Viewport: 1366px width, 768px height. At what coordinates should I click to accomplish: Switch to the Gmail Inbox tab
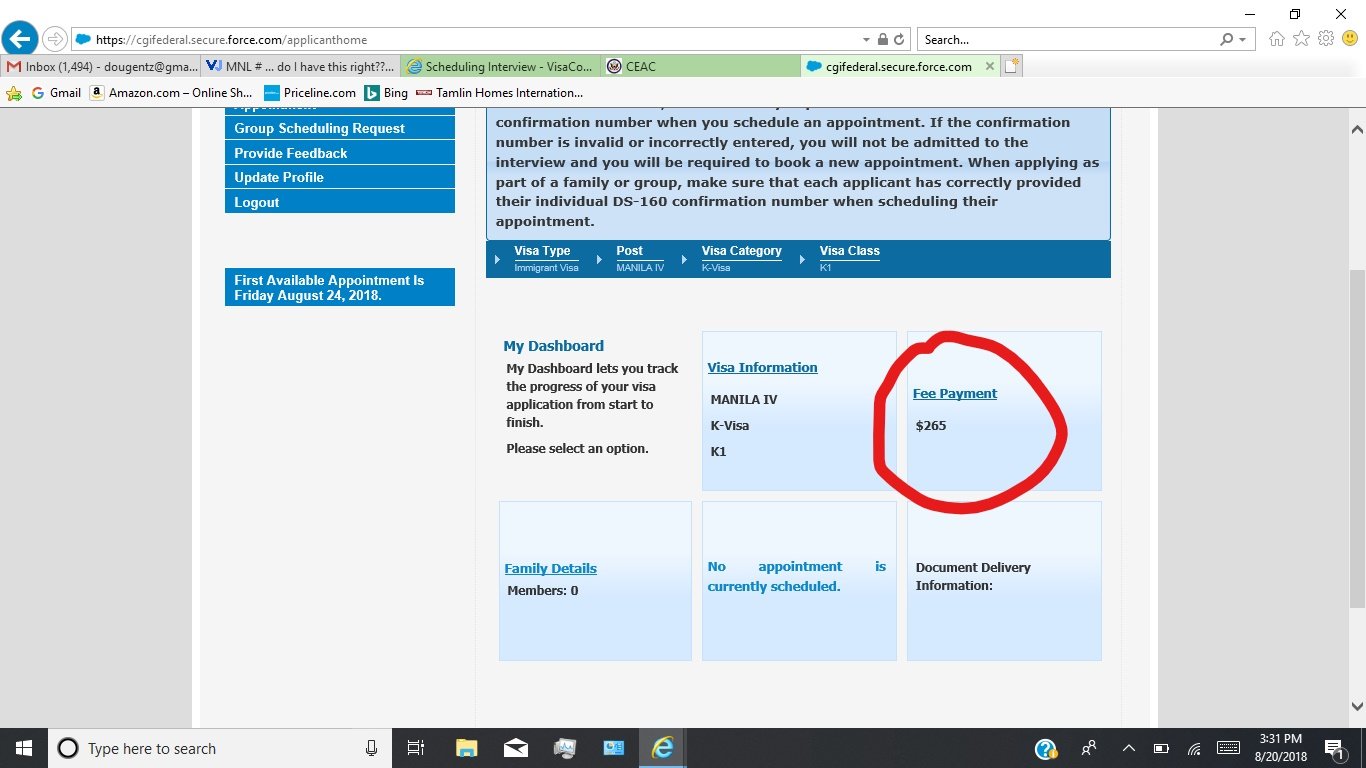tap(101, 66)
